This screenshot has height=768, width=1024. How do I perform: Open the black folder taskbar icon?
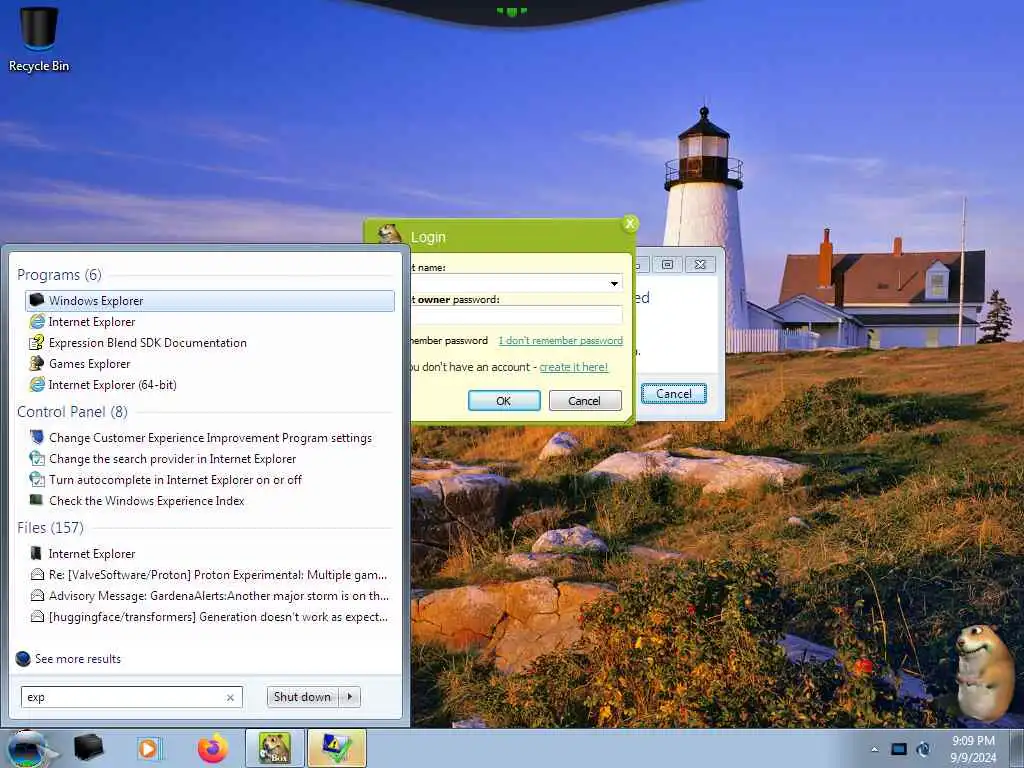(88, 748)
